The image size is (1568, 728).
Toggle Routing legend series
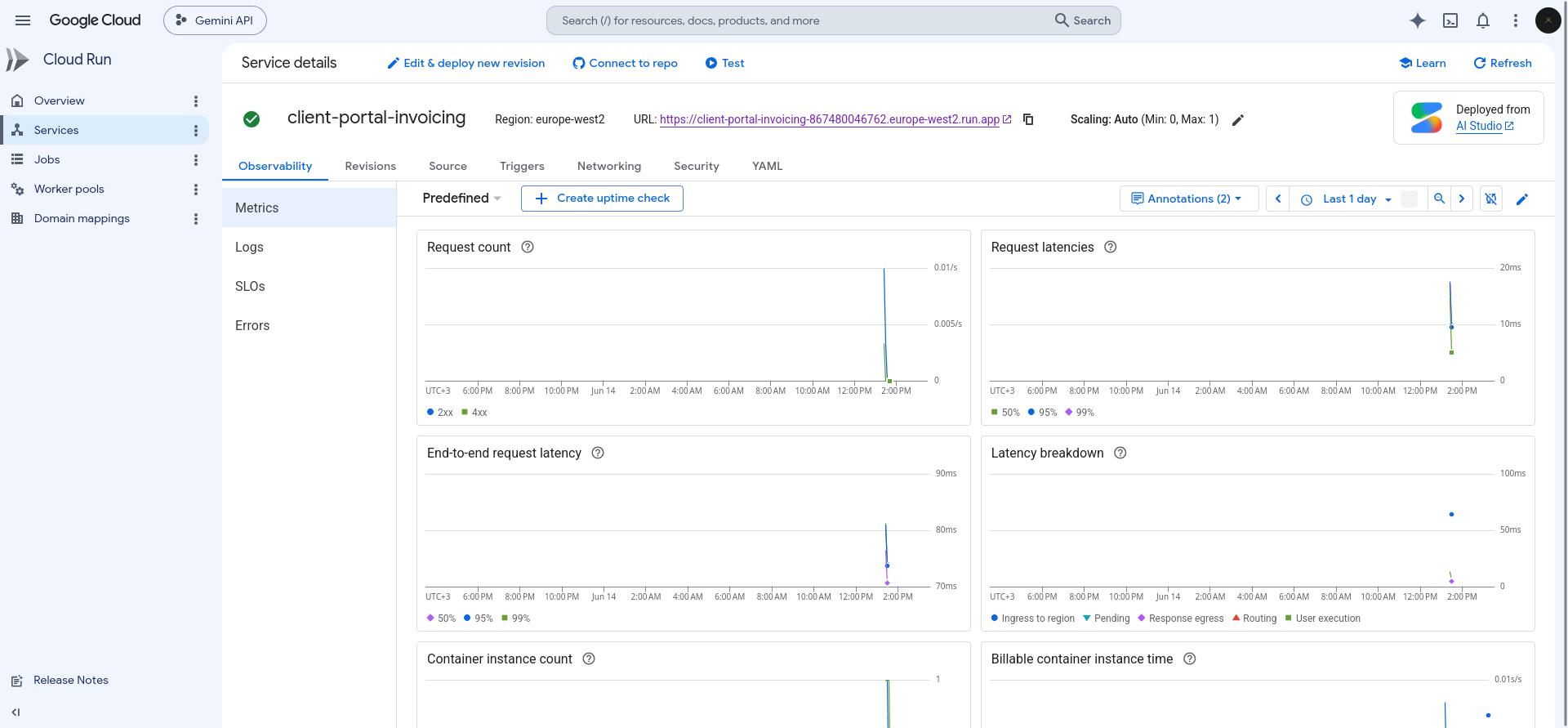pyautogui.click(x=1254, y=619)
